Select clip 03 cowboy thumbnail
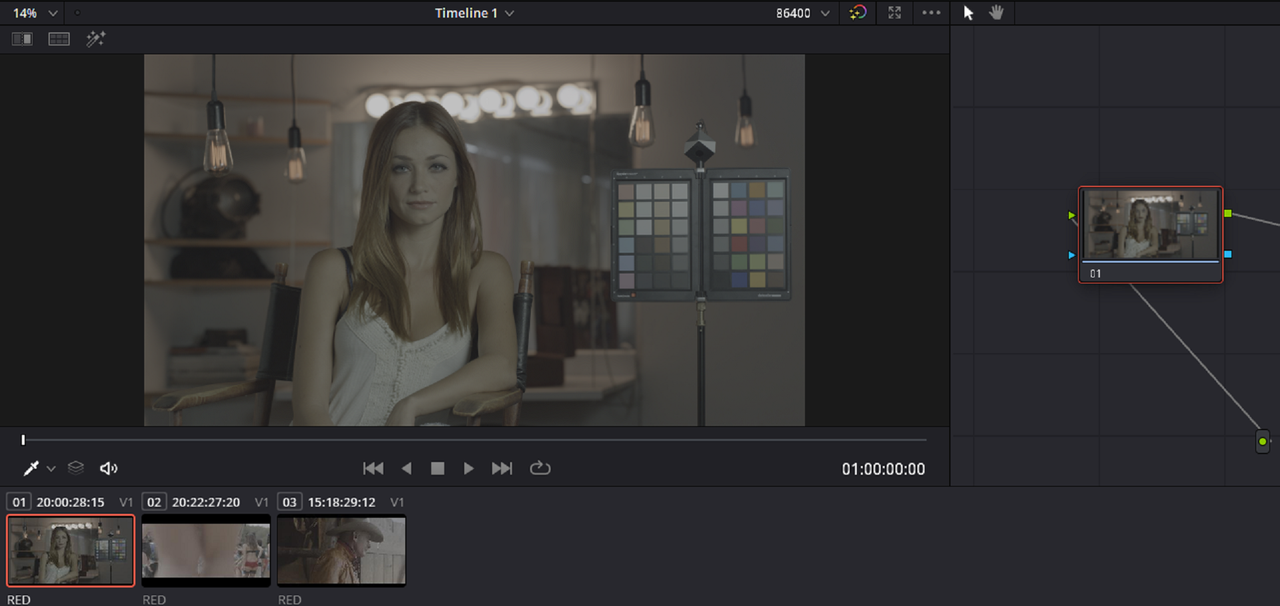Image resolution: width=1280 pixels, height=606 pixels. 341,550
